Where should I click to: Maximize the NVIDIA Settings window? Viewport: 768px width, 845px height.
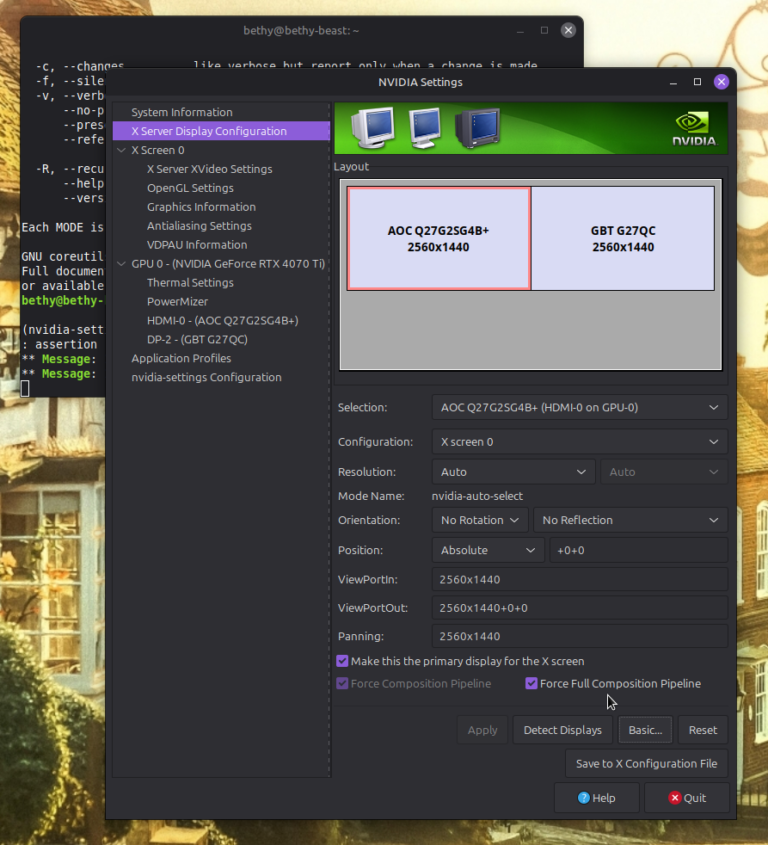[697, 82]
